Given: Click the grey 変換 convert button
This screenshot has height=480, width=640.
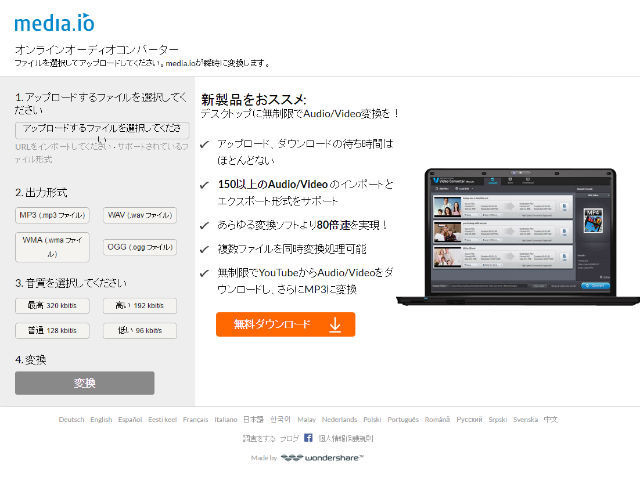Looking at the screenshot, I should (x=84, y=383).
